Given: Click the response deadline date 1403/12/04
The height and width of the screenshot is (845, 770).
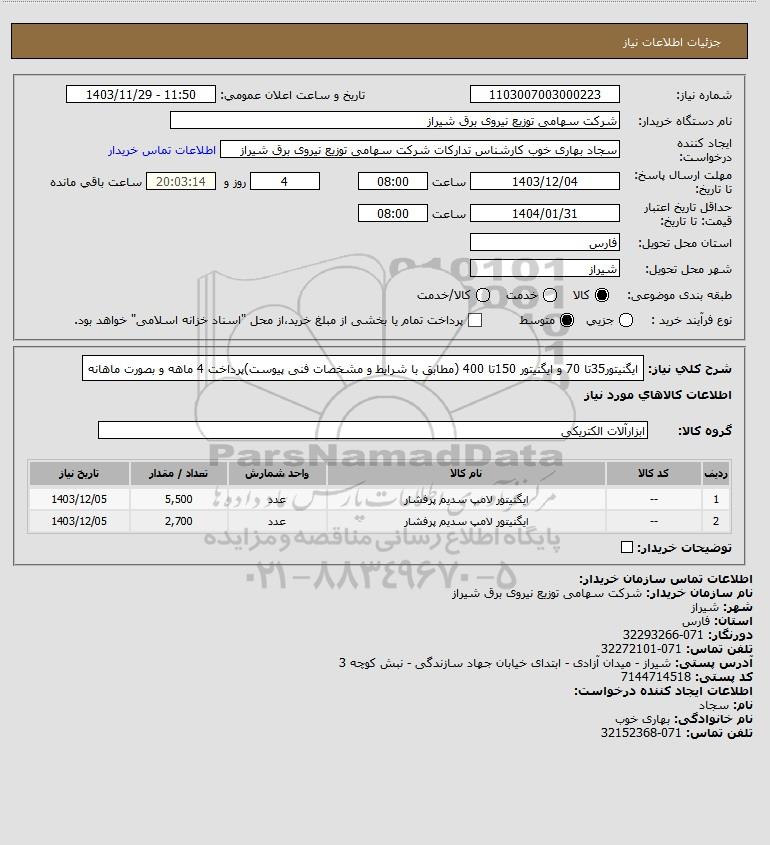Looking at the screenshot, I should click(x=545, y=181).
